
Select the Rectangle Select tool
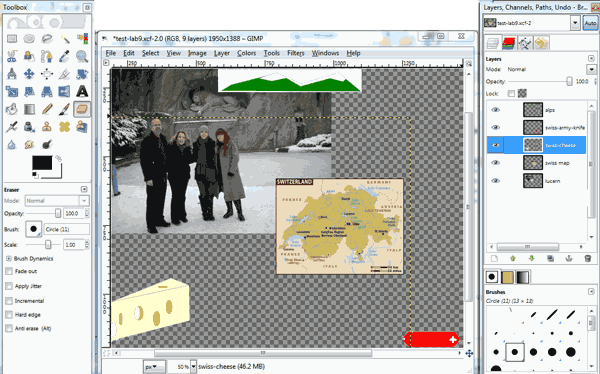[x=12, y=39]
